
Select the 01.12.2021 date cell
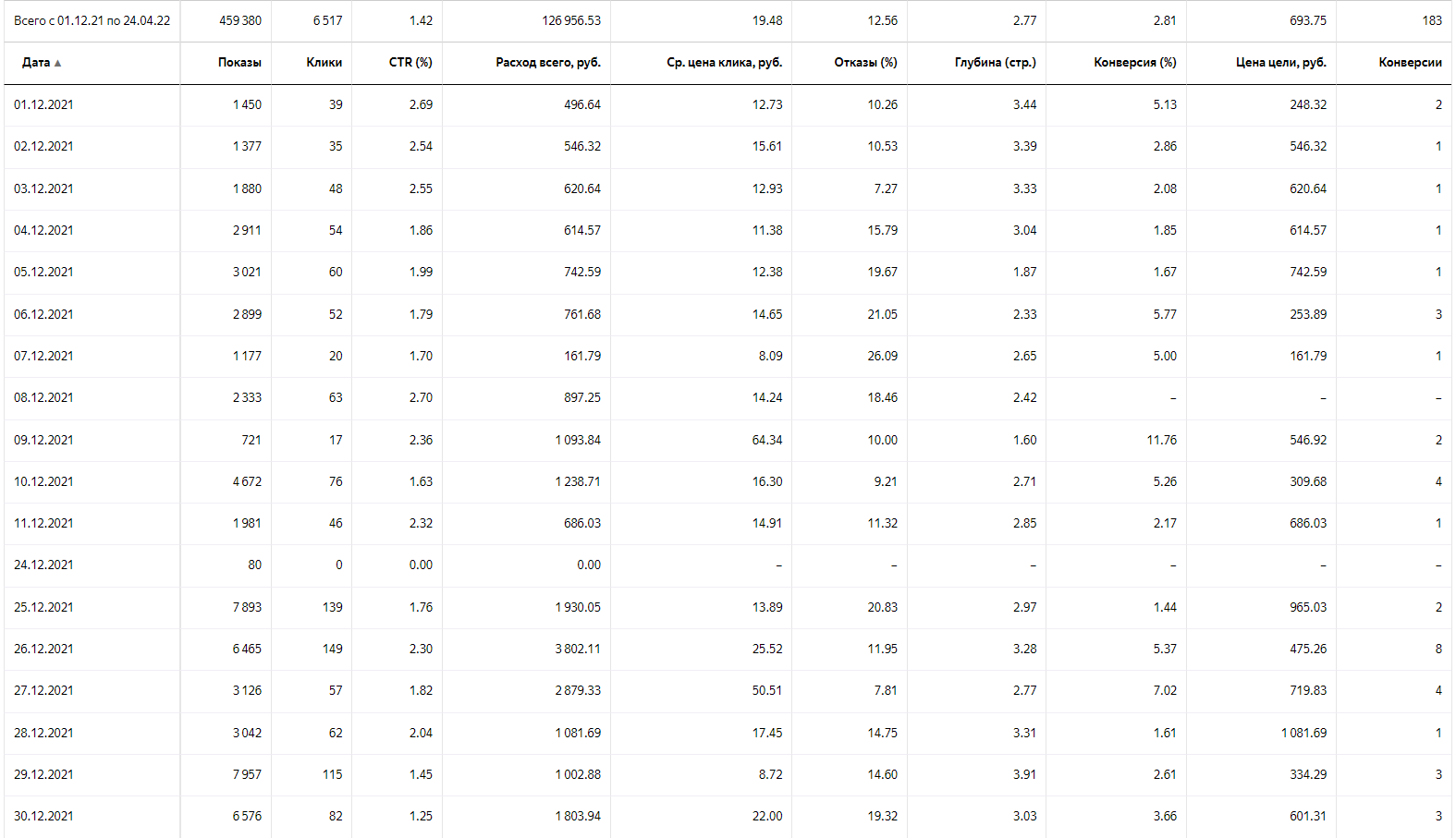click(43, 105)
